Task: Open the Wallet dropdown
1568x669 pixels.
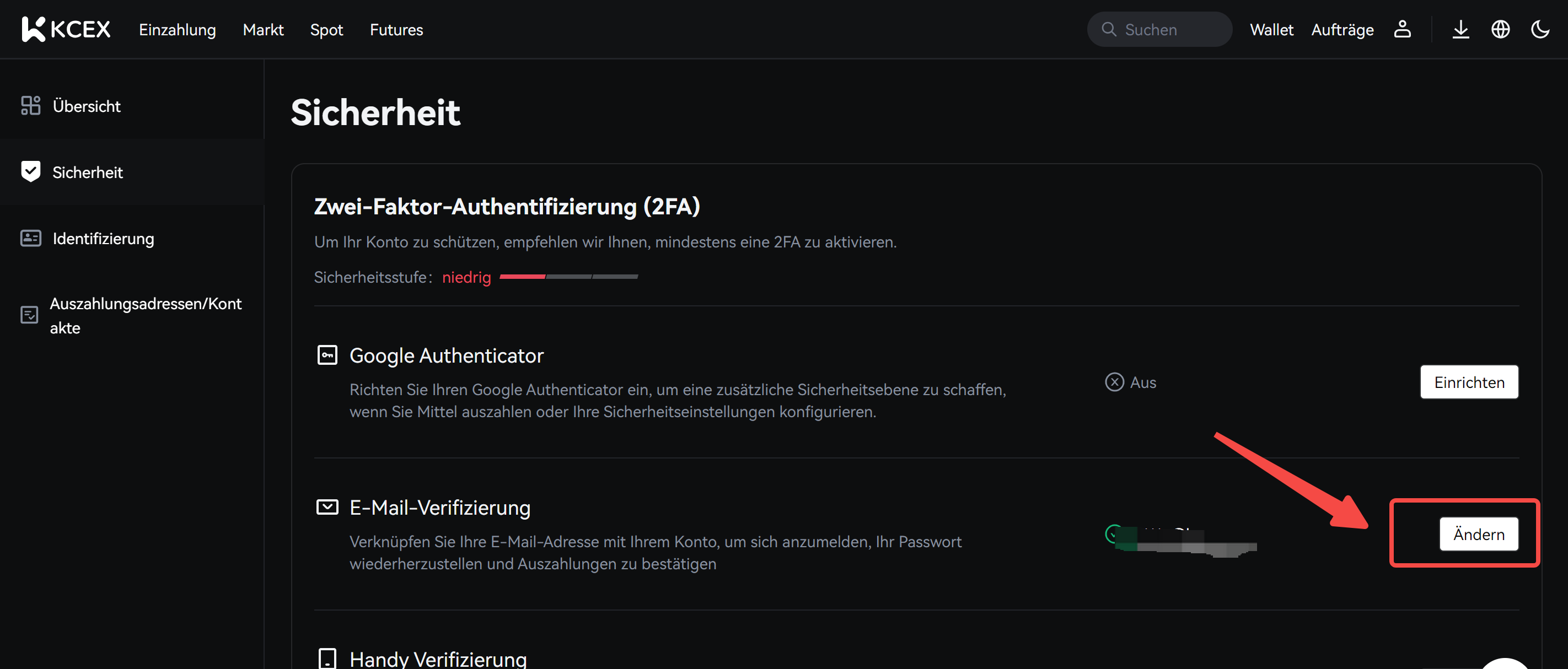Action: coord(1271,30)
